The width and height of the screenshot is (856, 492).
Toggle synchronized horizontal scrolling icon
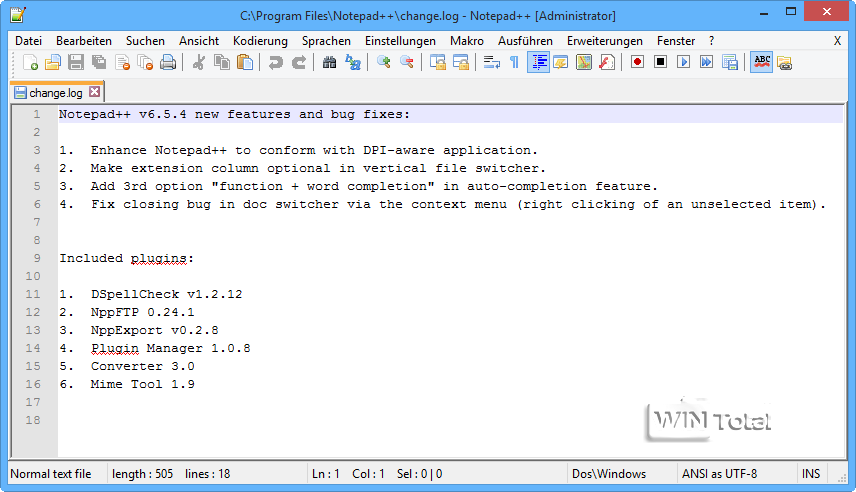click(x=461, y=62)
